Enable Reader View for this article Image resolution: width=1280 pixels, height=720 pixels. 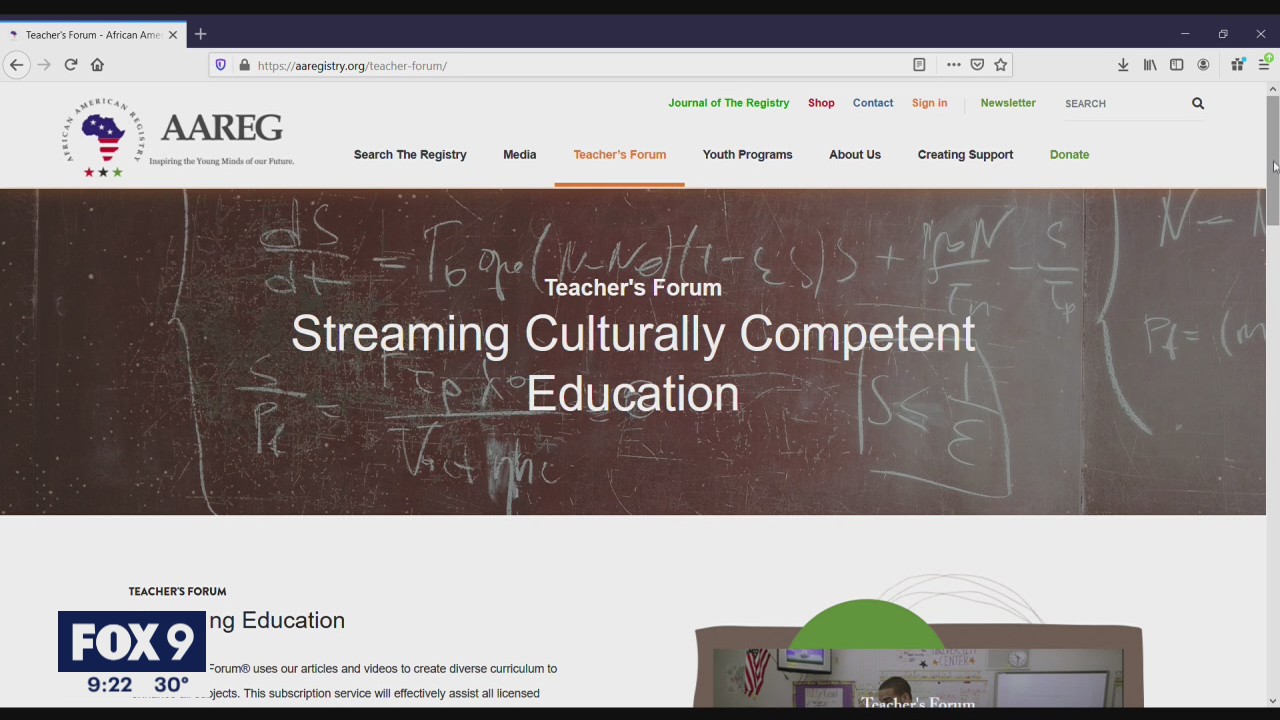(x=919, y=64)
